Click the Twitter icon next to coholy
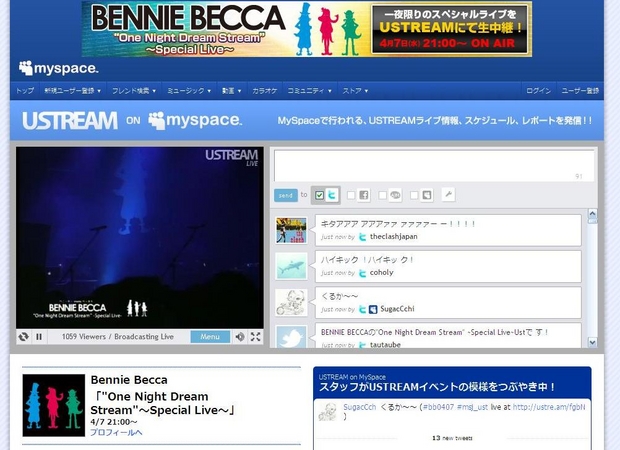 [x=362, y=273]
